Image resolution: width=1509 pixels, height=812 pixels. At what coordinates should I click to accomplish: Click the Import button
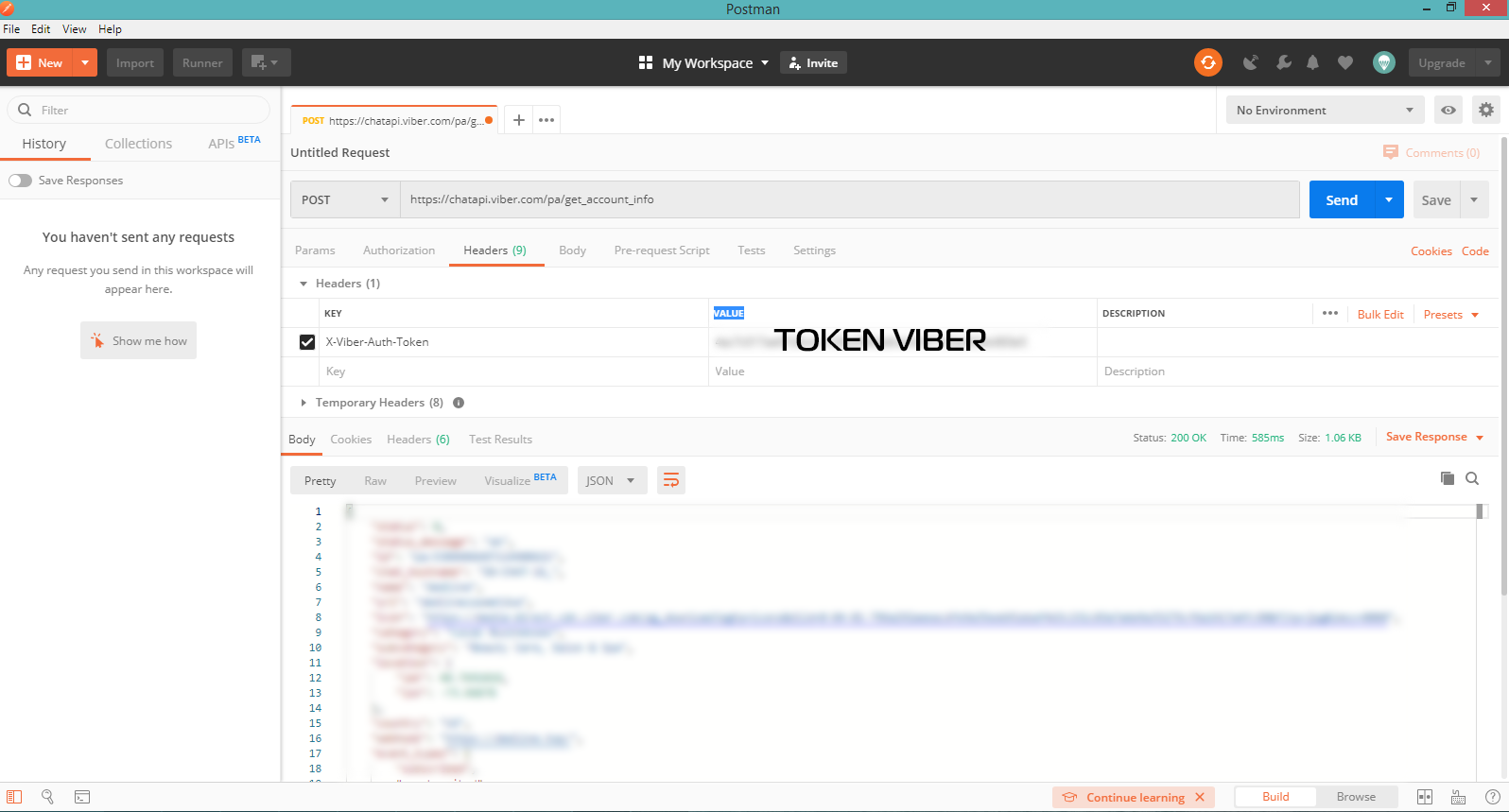click(135, 62)
